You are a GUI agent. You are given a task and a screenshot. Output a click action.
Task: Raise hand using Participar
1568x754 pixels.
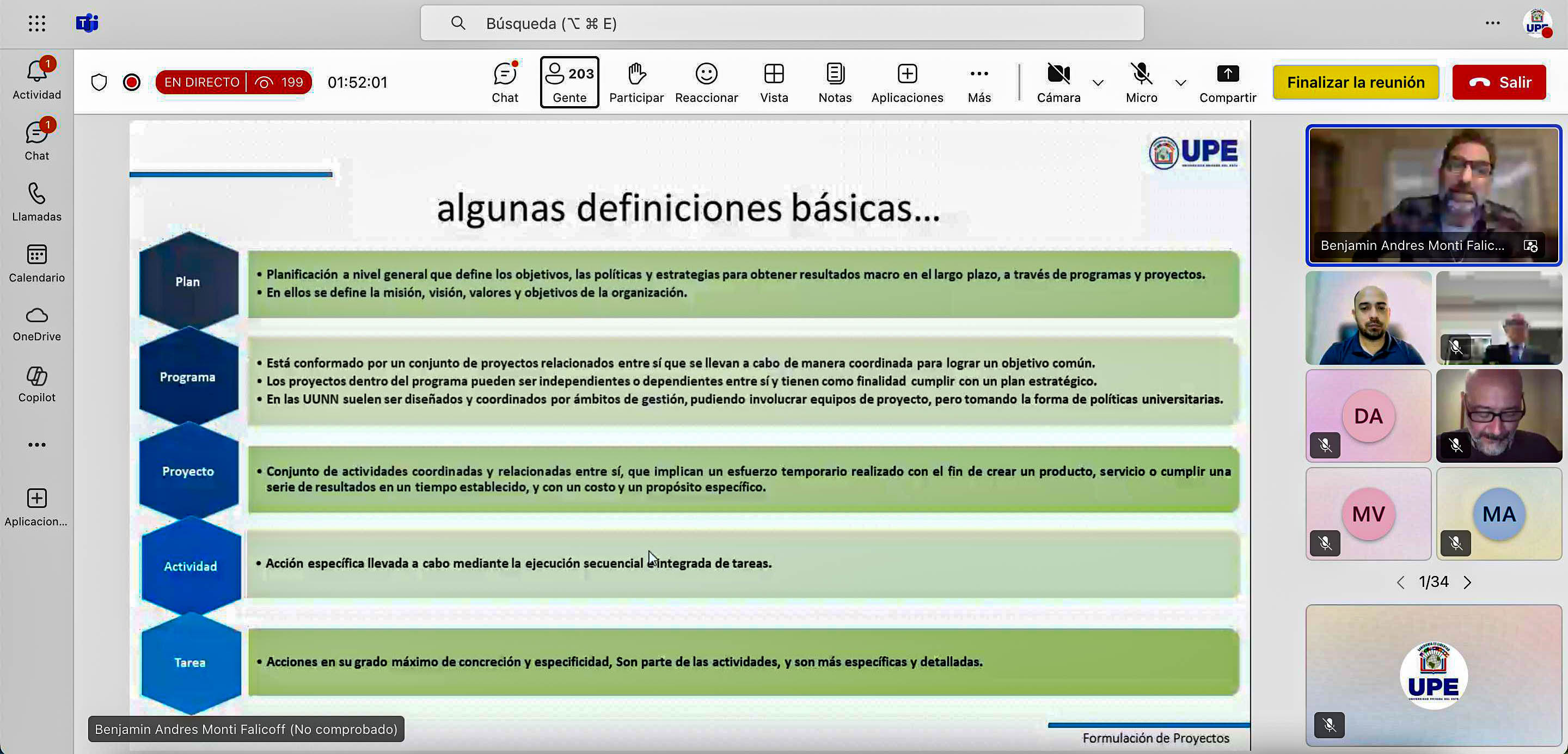[x=636, y=82]
